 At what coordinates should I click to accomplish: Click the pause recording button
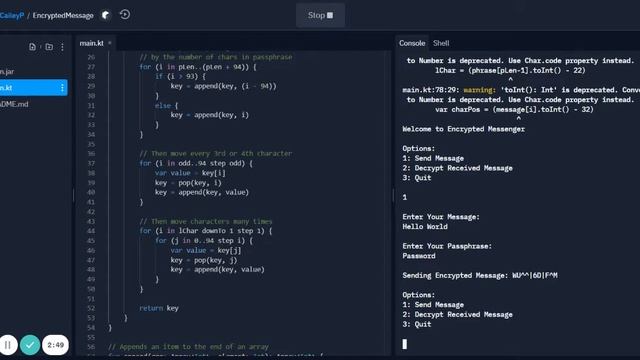pyautogui.click(x=8, y=345)
